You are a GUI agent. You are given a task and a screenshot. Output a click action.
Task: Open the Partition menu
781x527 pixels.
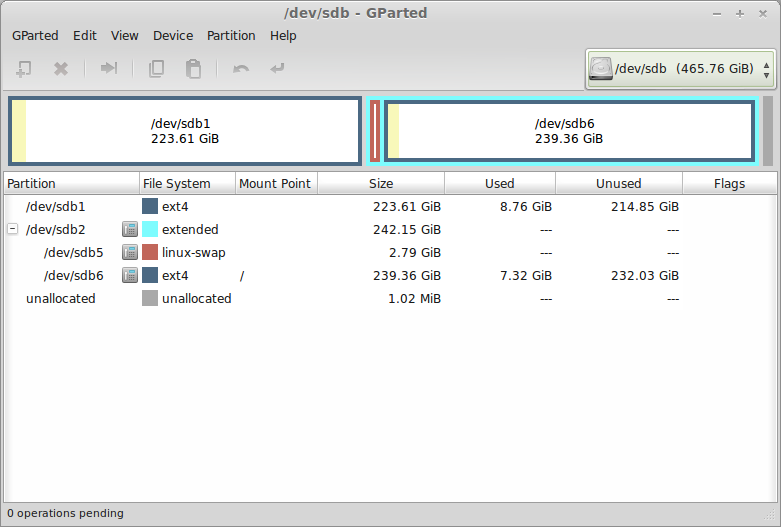click(231, 35)
